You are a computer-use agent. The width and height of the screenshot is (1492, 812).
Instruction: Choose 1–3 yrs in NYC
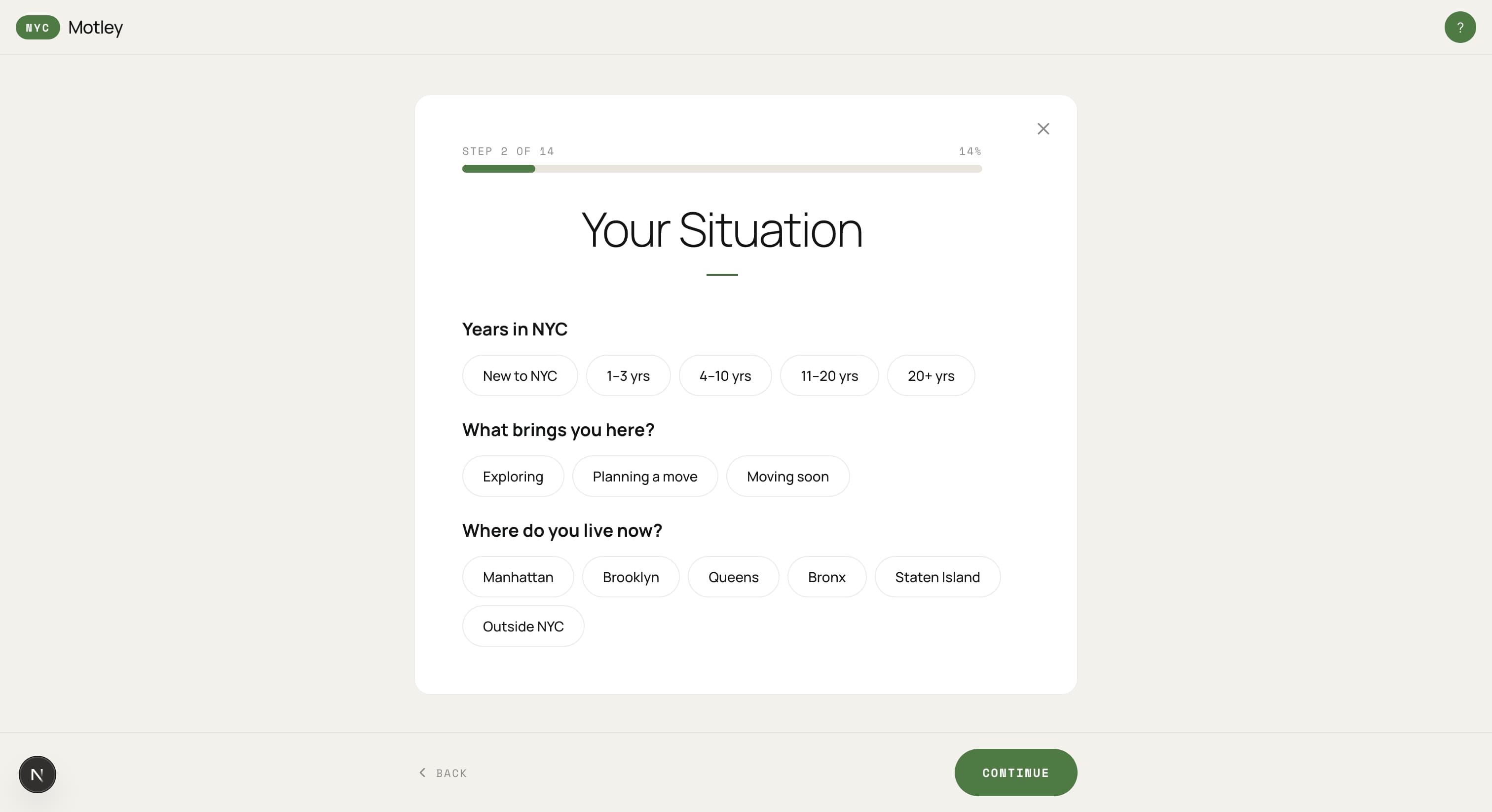point(628,376)
